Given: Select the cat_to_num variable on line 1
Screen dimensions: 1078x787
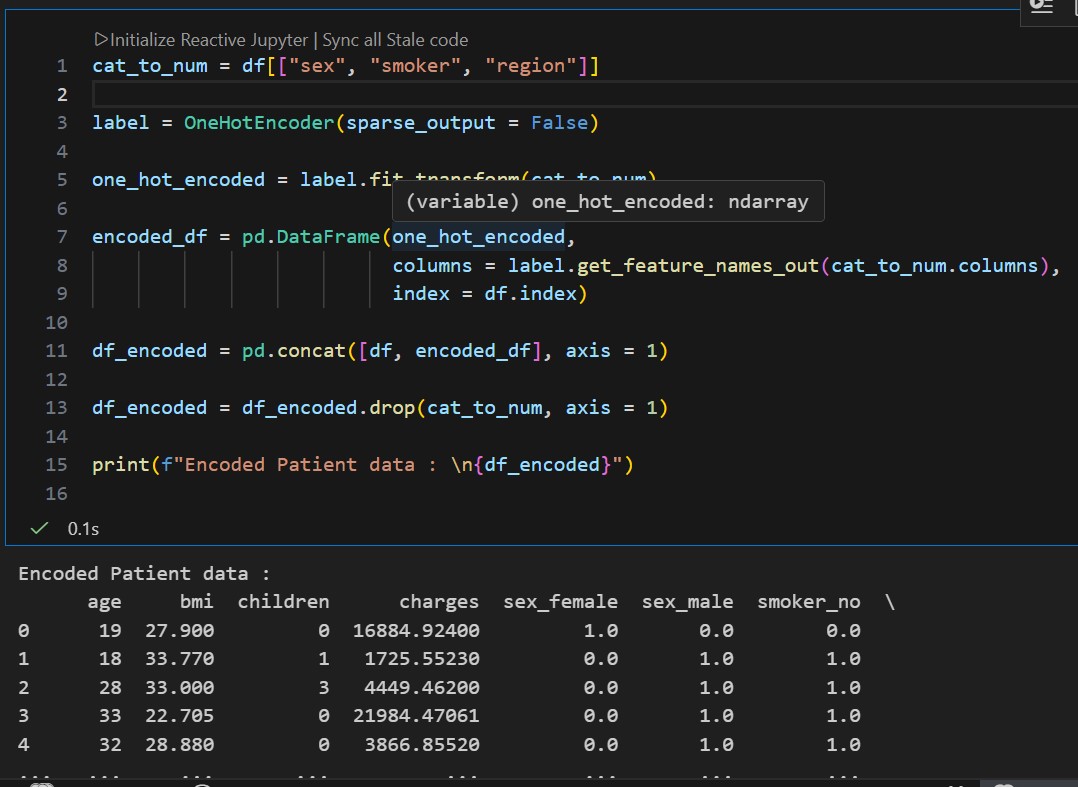Looking at the screenshot, I should click(135, 65).
